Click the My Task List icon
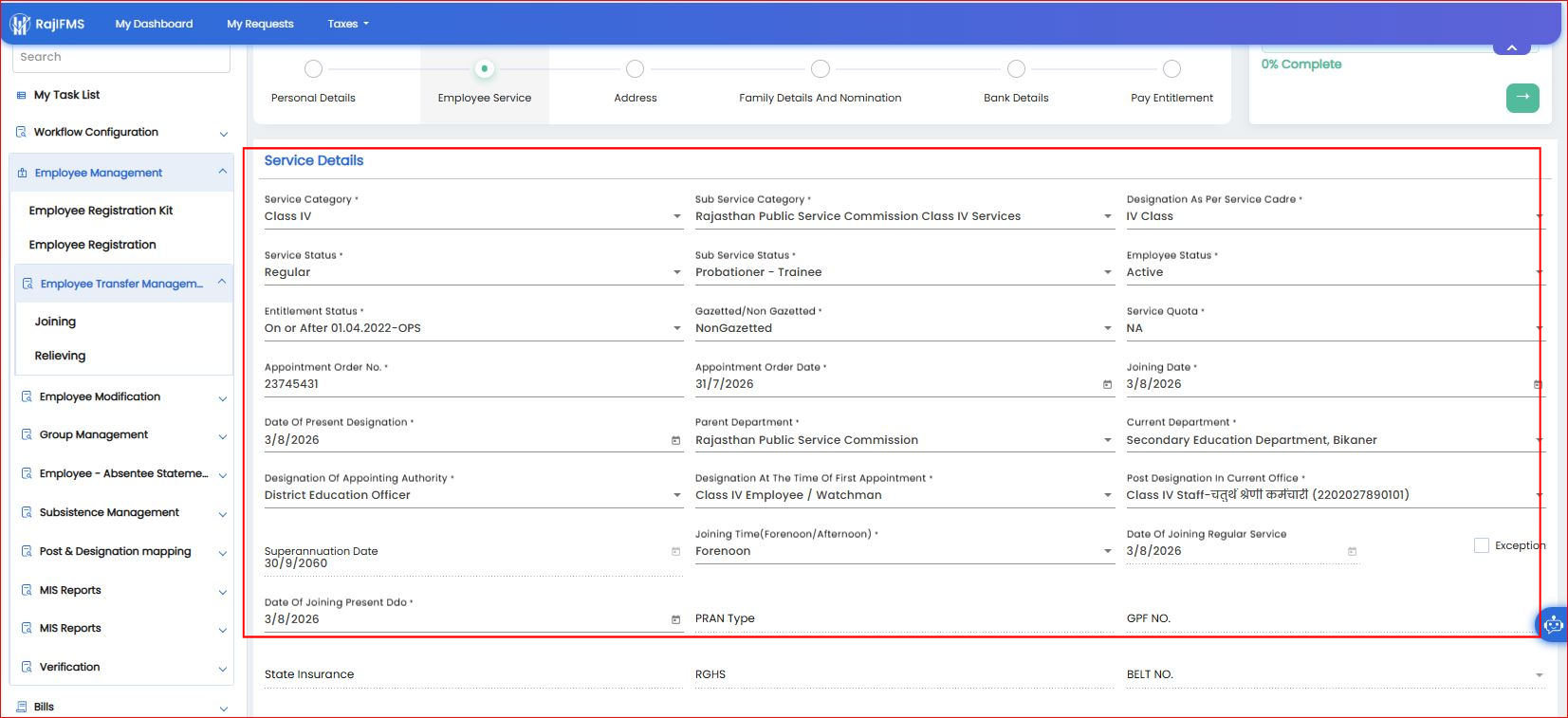 tap(21, 96)
